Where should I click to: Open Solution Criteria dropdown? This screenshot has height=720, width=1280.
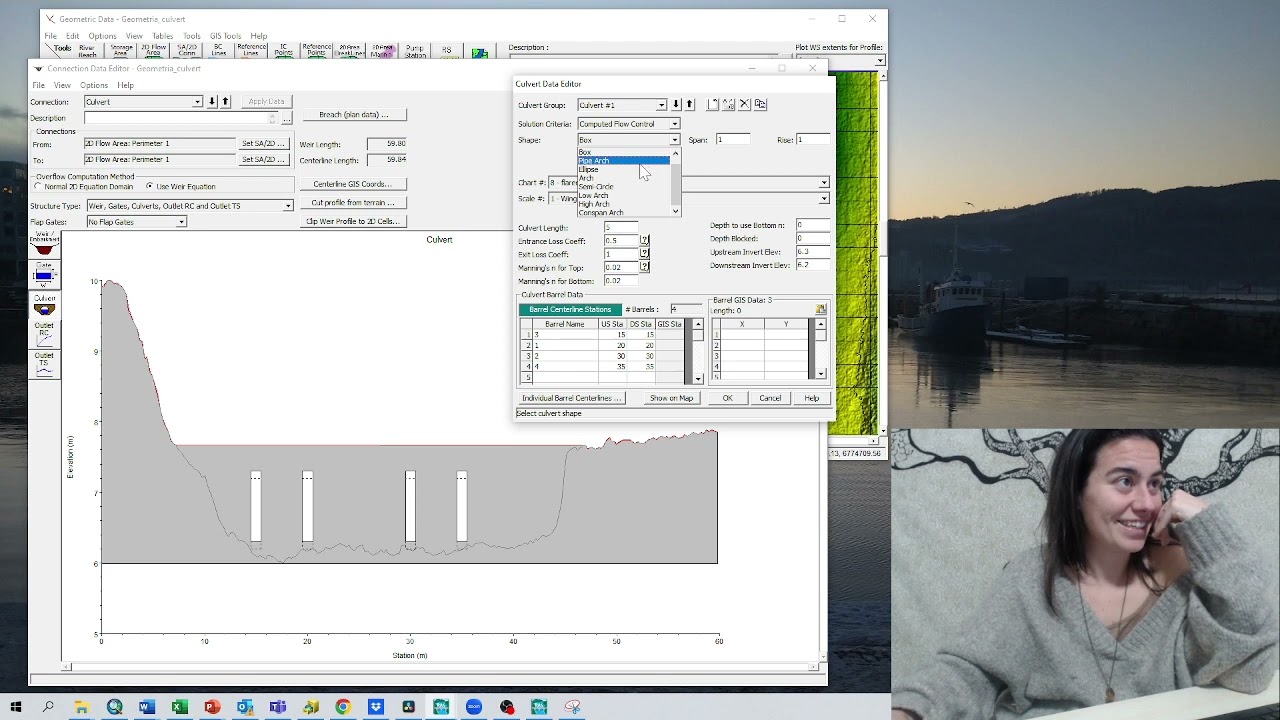674,124
